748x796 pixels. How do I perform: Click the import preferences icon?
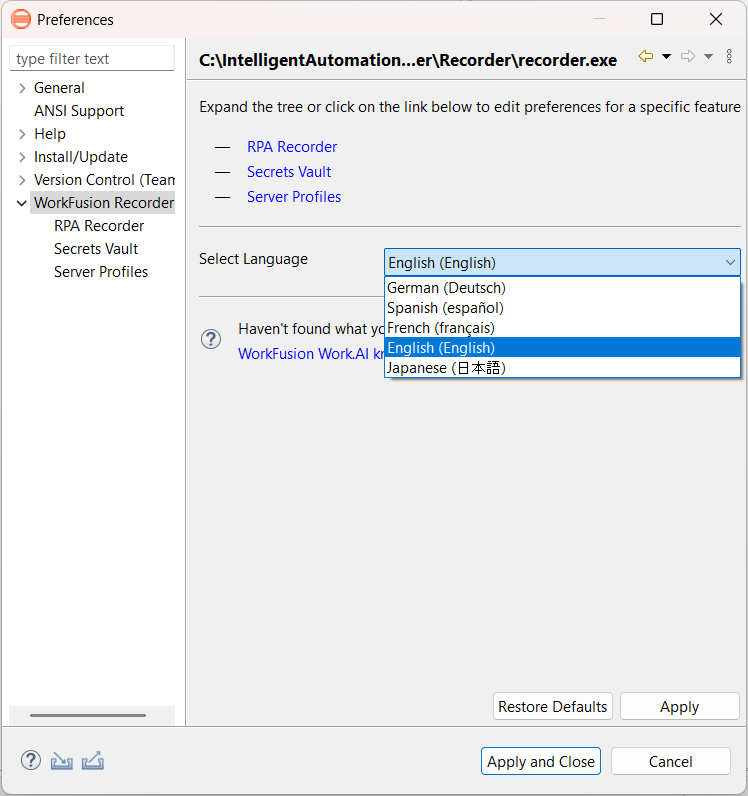pos(61,760)
